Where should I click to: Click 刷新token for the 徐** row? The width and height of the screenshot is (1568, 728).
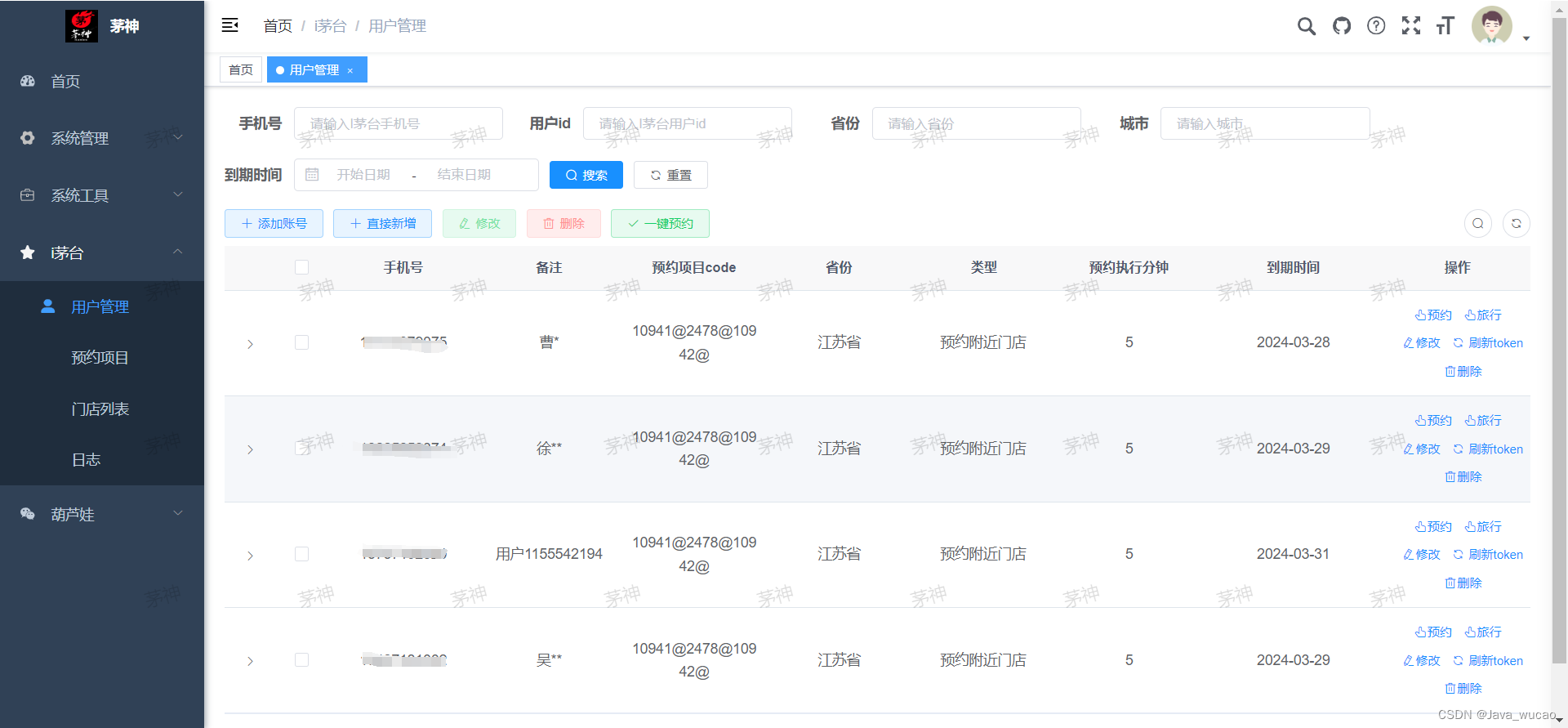point(1488,449)
